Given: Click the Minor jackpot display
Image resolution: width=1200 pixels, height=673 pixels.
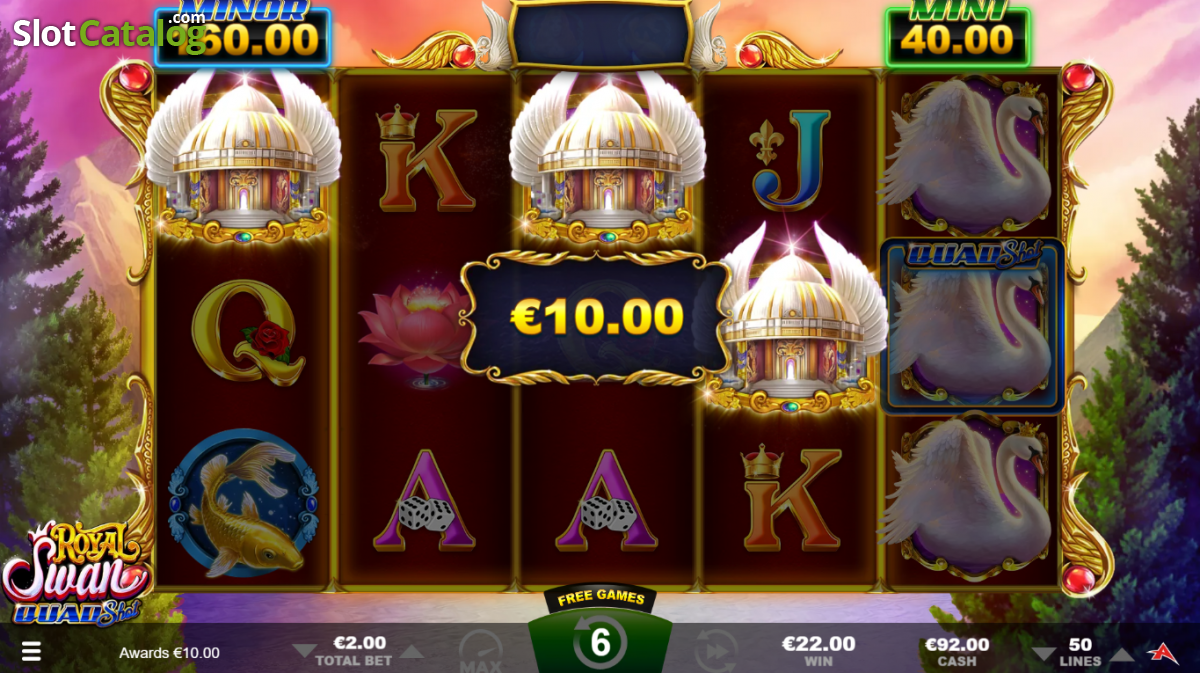Looking at the screenshot, I should 242,35.
